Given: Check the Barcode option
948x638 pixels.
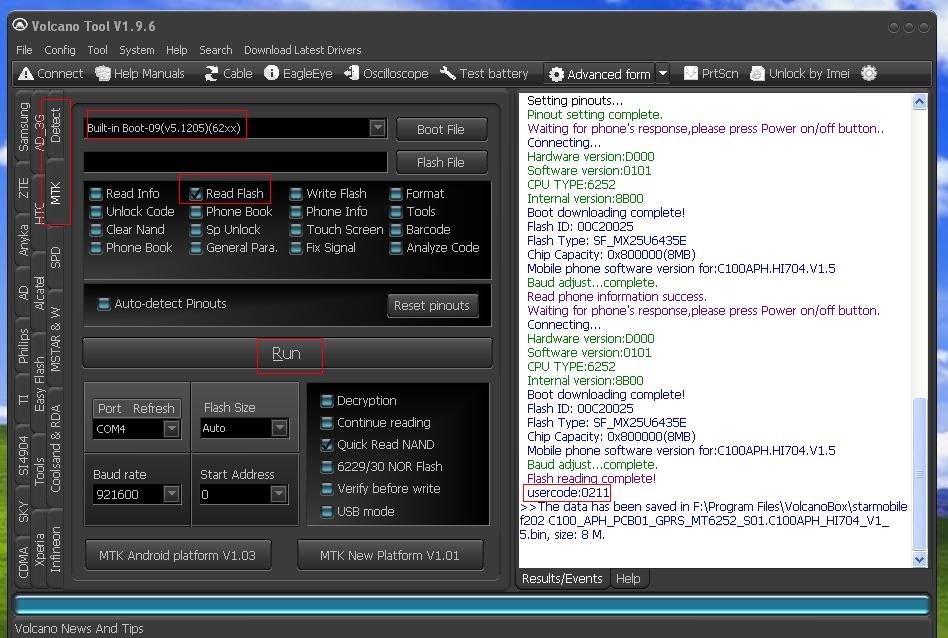Looking at the screenshot, I should [x=395, y=230].
